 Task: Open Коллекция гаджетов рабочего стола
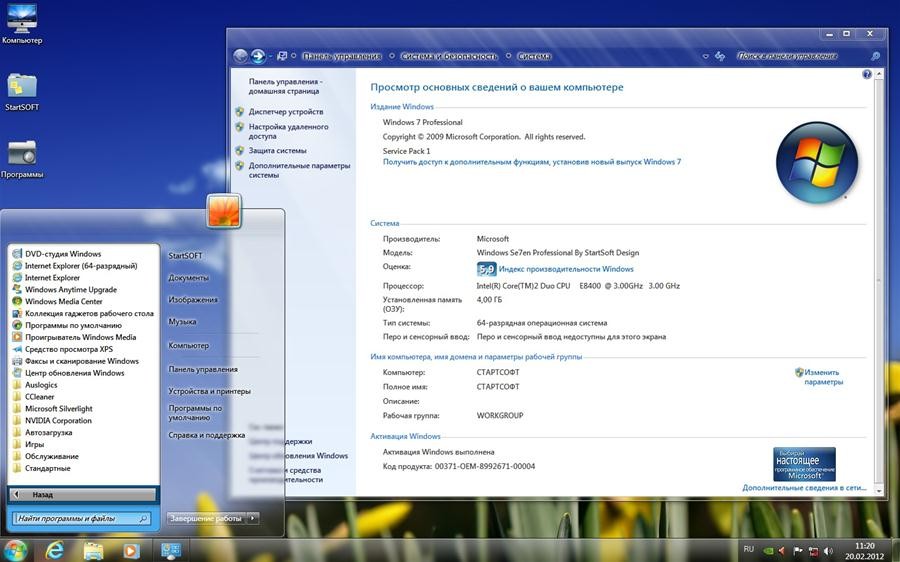point(84,313)
